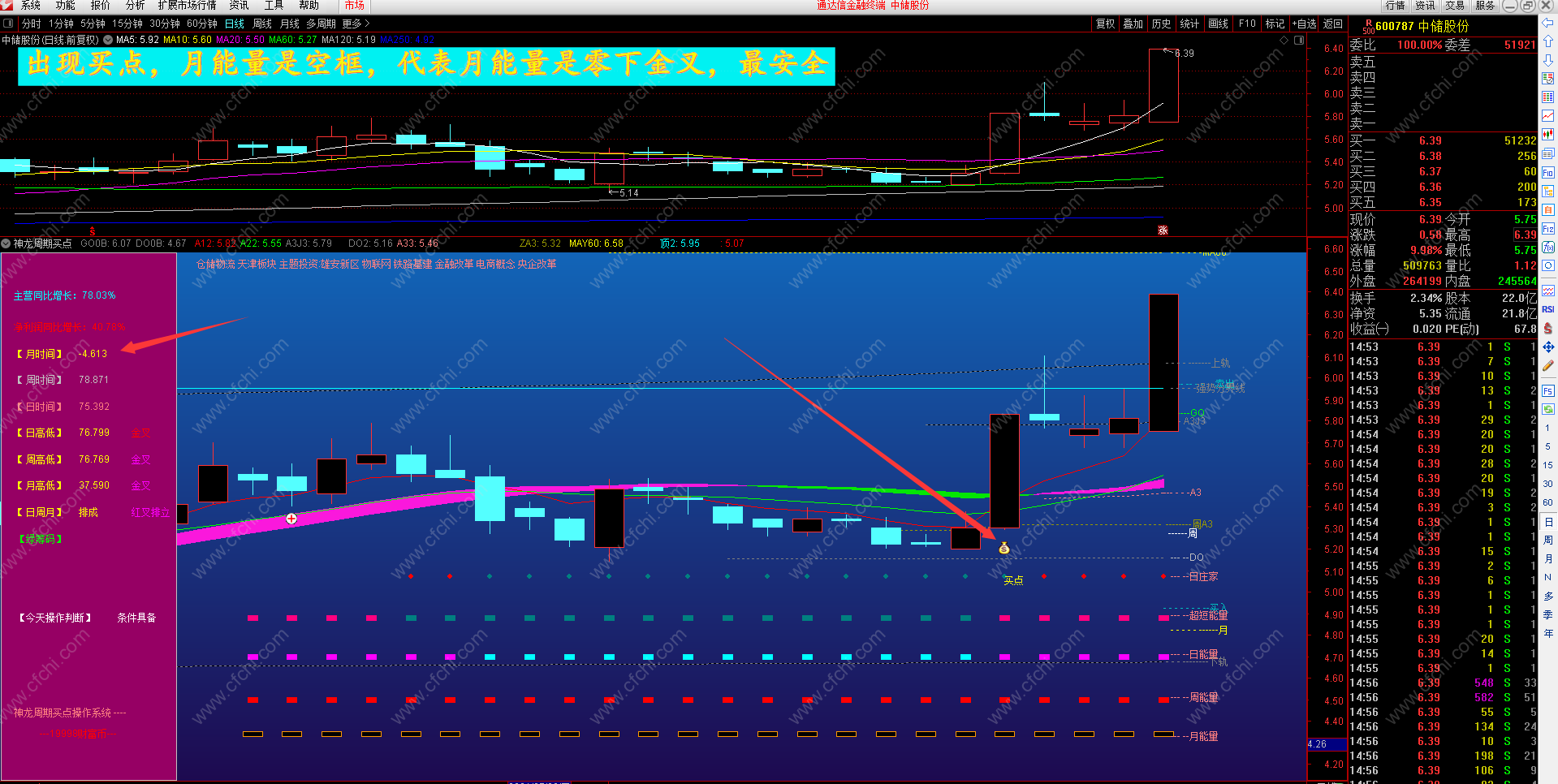Open the 分析 menu

click(136, 6)
